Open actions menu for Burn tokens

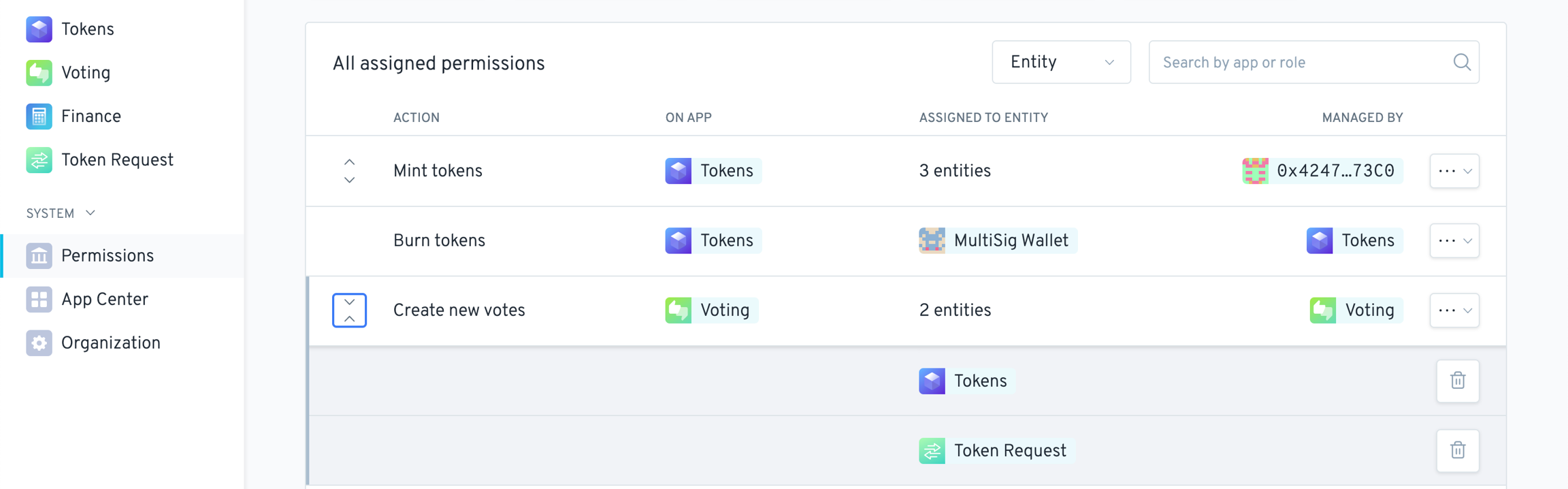1454,240
